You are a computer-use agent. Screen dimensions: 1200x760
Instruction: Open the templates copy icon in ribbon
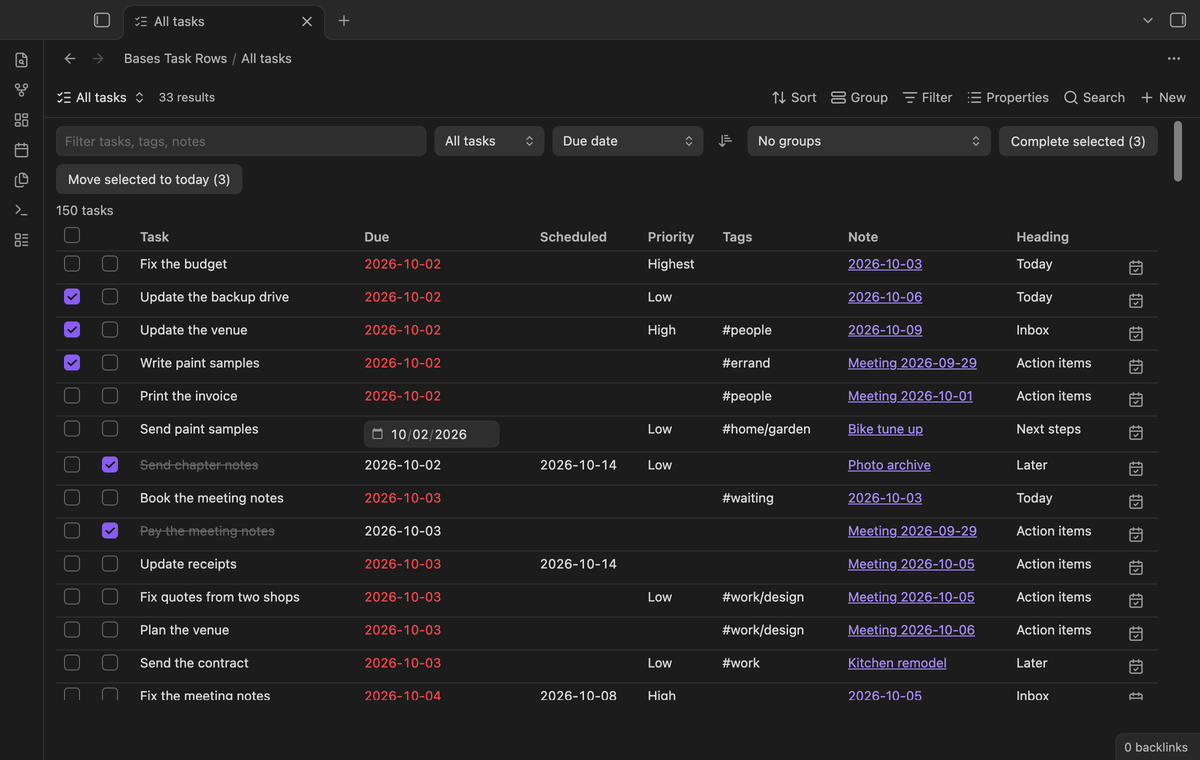coord(21,180)
